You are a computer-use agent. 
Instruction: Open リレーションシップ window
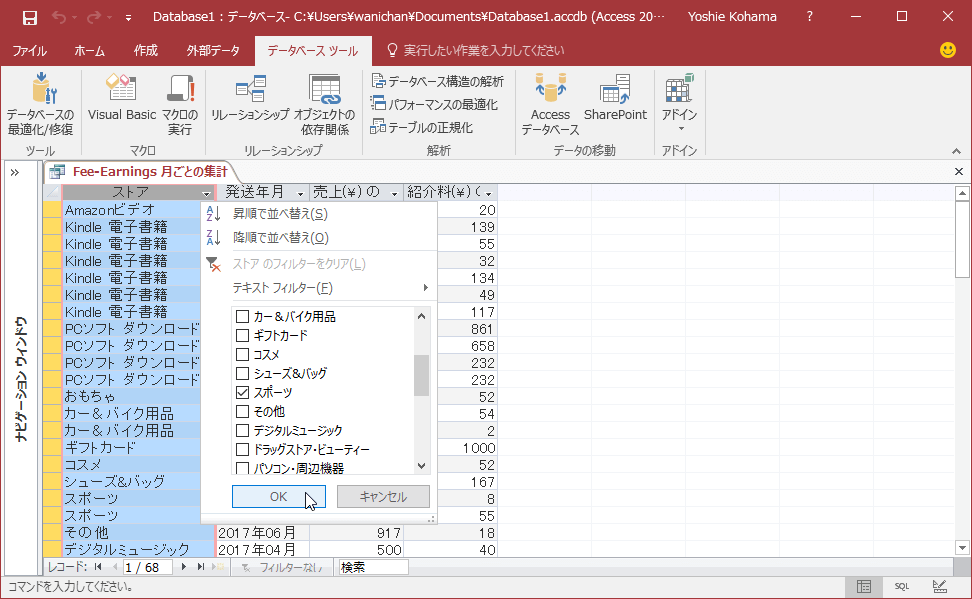[x=250, y=98]
